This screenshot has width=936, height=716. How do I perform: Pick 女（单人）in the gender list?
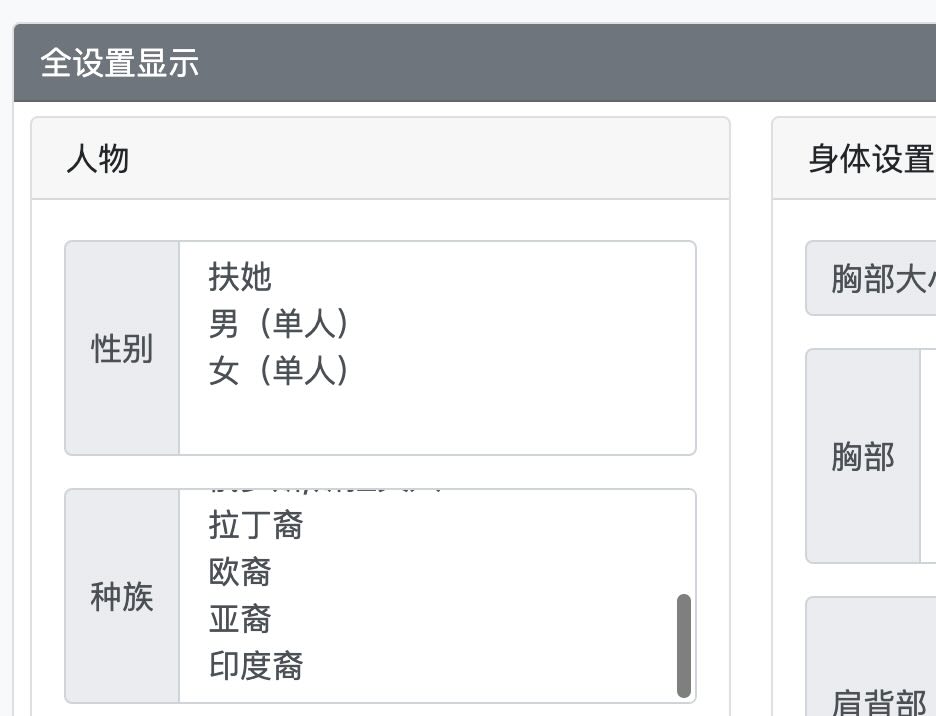(x=280, y=372)
